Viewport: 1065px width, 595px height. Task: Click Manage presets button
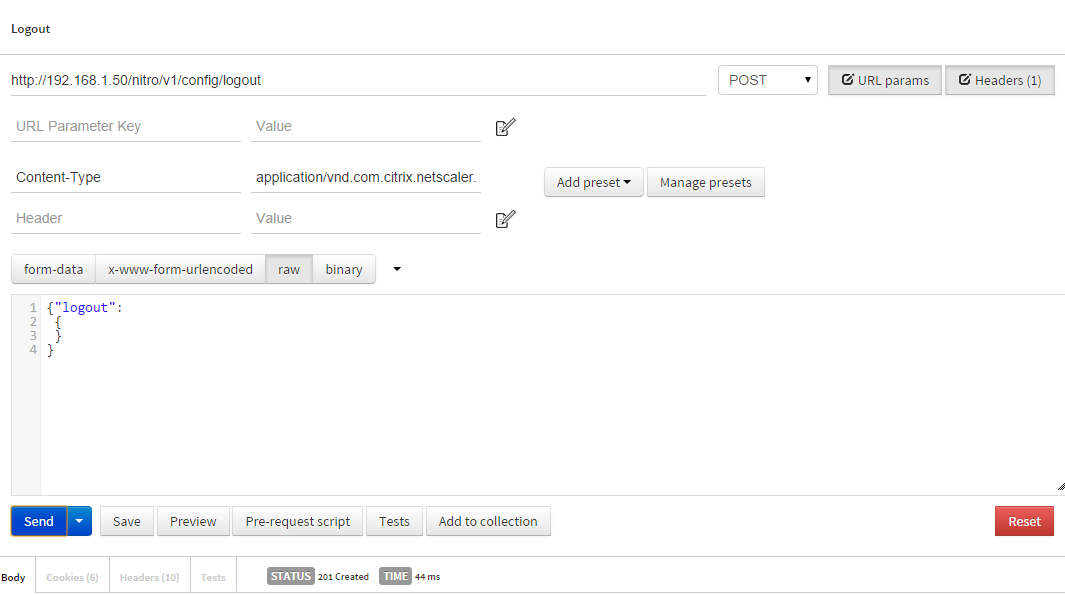point(705,183)
